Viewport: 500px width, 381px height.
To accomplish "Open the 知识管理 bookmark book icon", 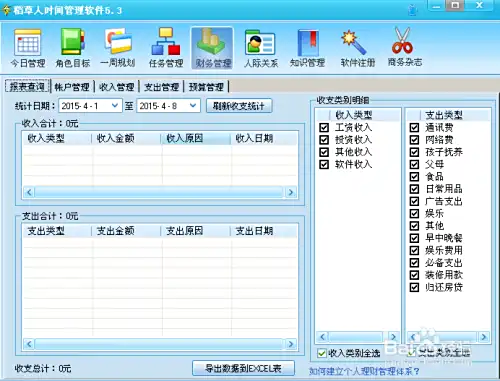I will coord(307,43).
